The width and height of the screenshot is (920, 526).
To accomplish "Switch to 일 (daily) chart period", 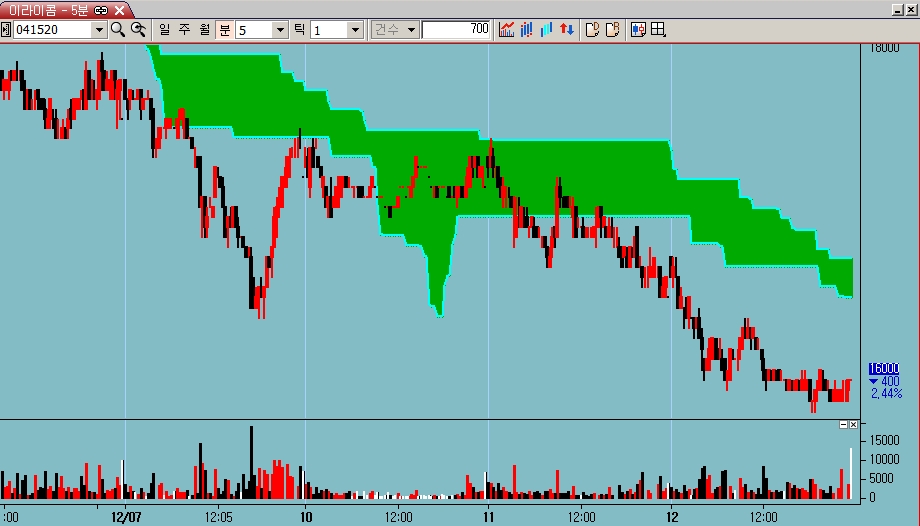I will pos(164,29).
